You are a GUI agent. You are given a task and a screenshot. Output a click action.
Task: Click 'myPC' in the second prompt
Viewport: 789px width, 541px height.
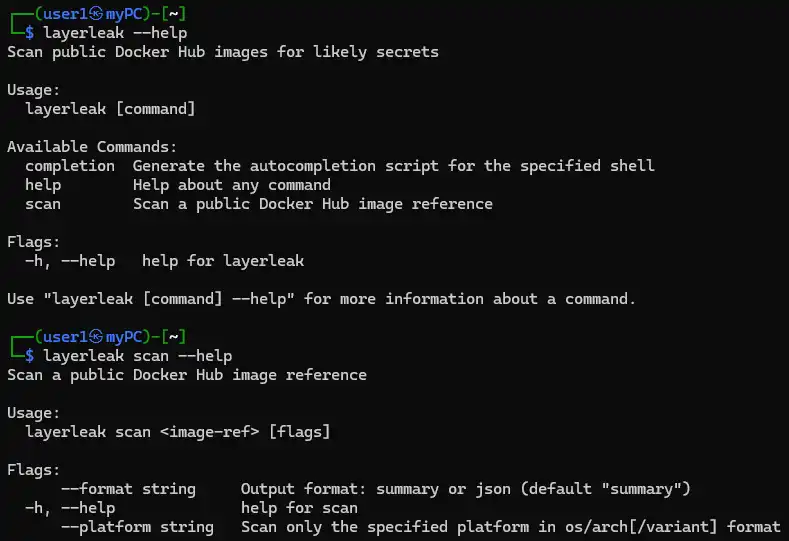[124, 337]
